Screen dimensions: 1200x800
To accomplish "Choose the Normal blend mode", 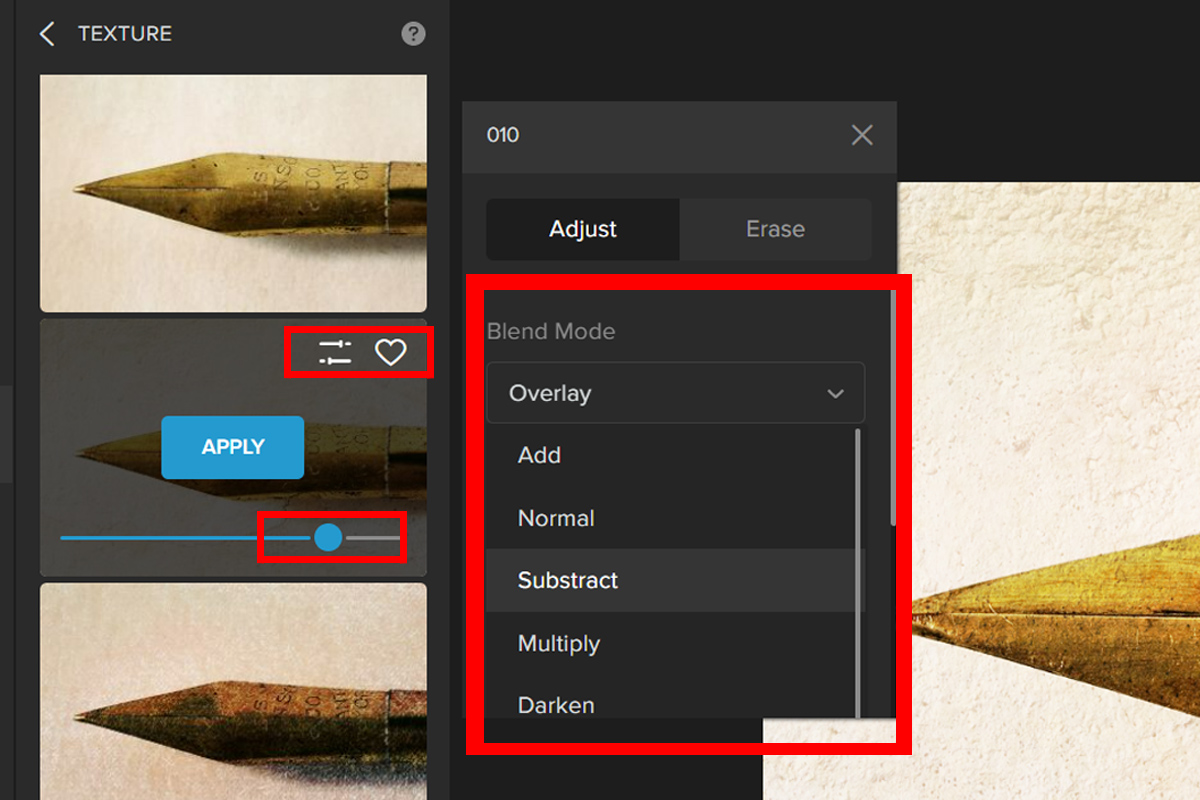I will coord(556,518).
